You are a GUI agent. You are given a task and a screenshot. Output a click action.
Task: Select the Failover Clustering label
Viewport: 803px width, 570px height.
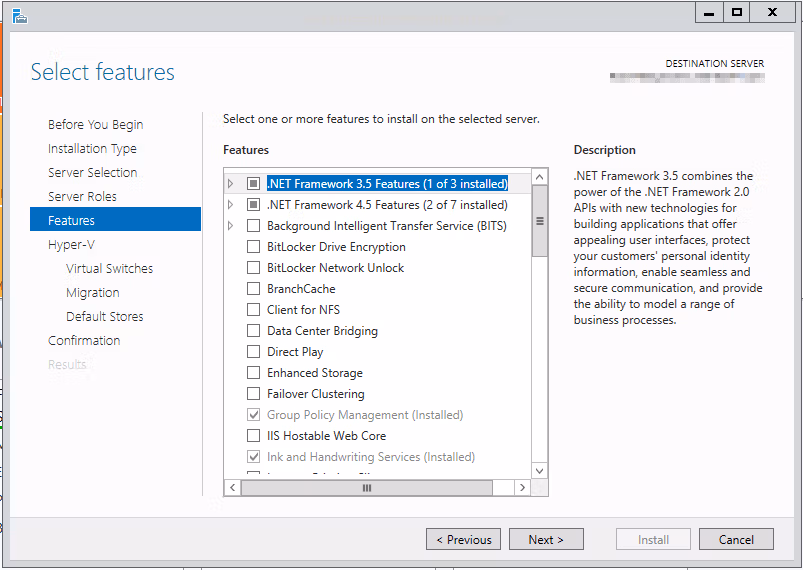315,394
